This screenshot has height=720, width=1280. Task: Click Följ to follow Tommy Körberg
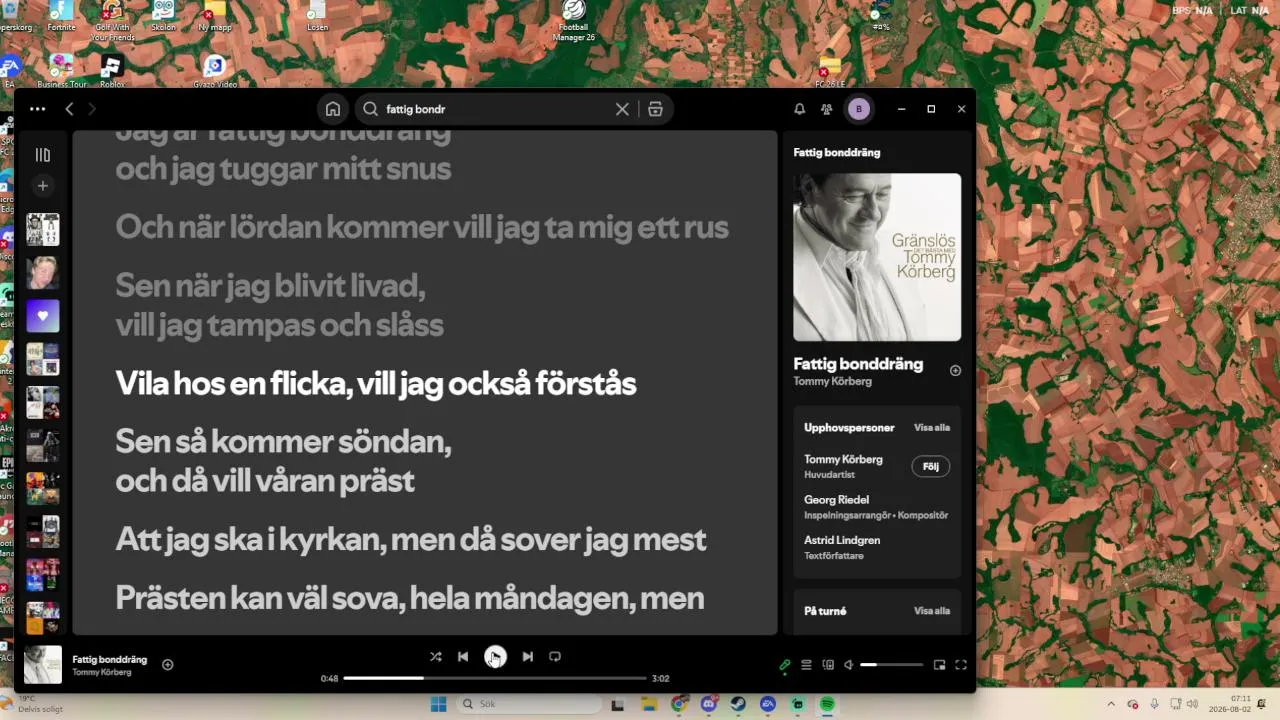coord(931,467)
